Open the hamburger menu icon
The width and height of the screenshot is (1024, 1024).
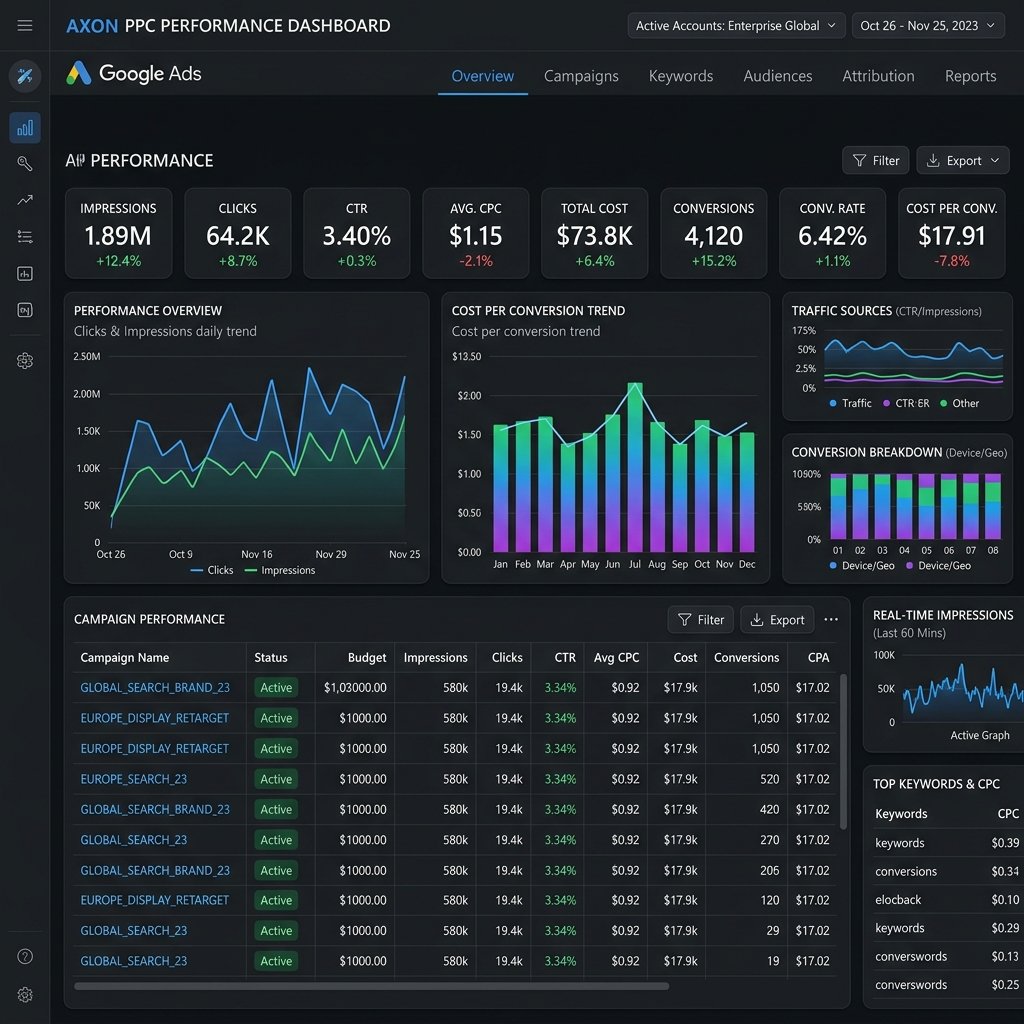(25, 25)
